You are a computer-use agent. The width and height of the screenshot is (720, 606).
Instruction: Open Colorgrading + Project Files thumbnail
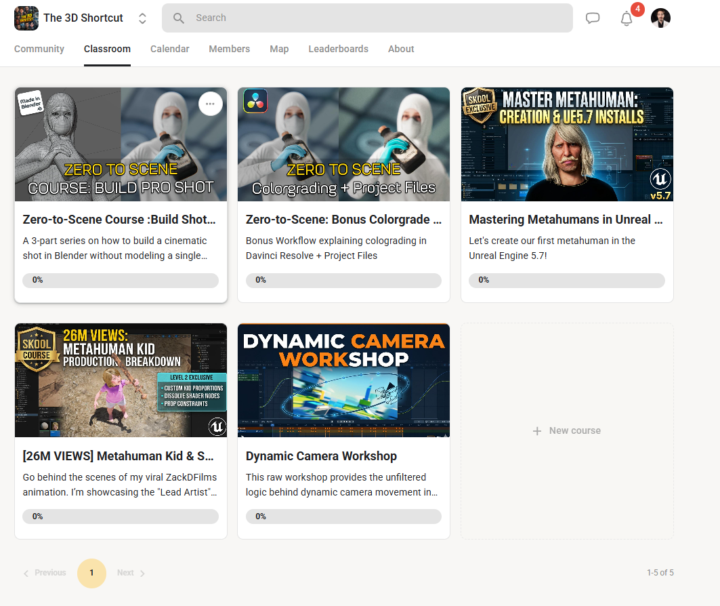click(x=343, y=144)
